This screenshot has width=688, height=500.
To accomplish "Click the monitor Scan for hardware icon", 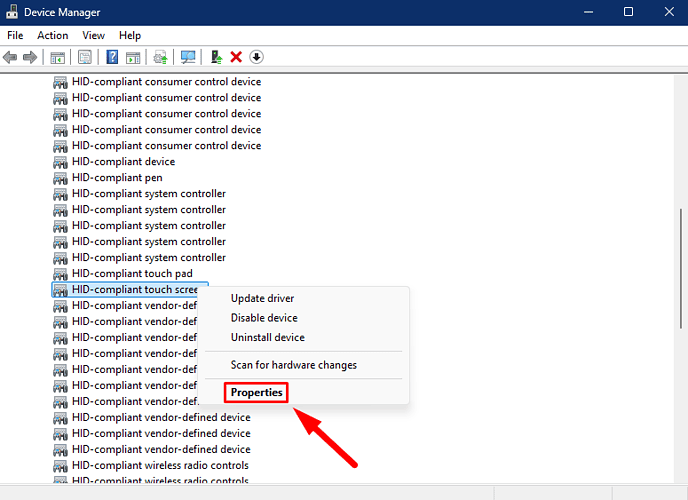I will pyautogui.click(x=188, y=57).
